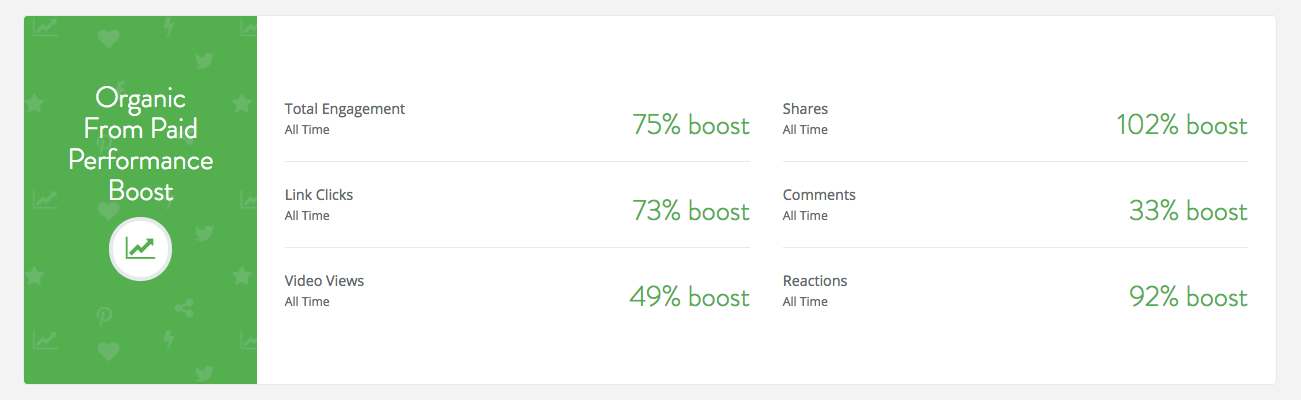The height and width of the screenshot is (400, 1301).
Task: Click All Time under Video Views
Action: click(307, 302)
